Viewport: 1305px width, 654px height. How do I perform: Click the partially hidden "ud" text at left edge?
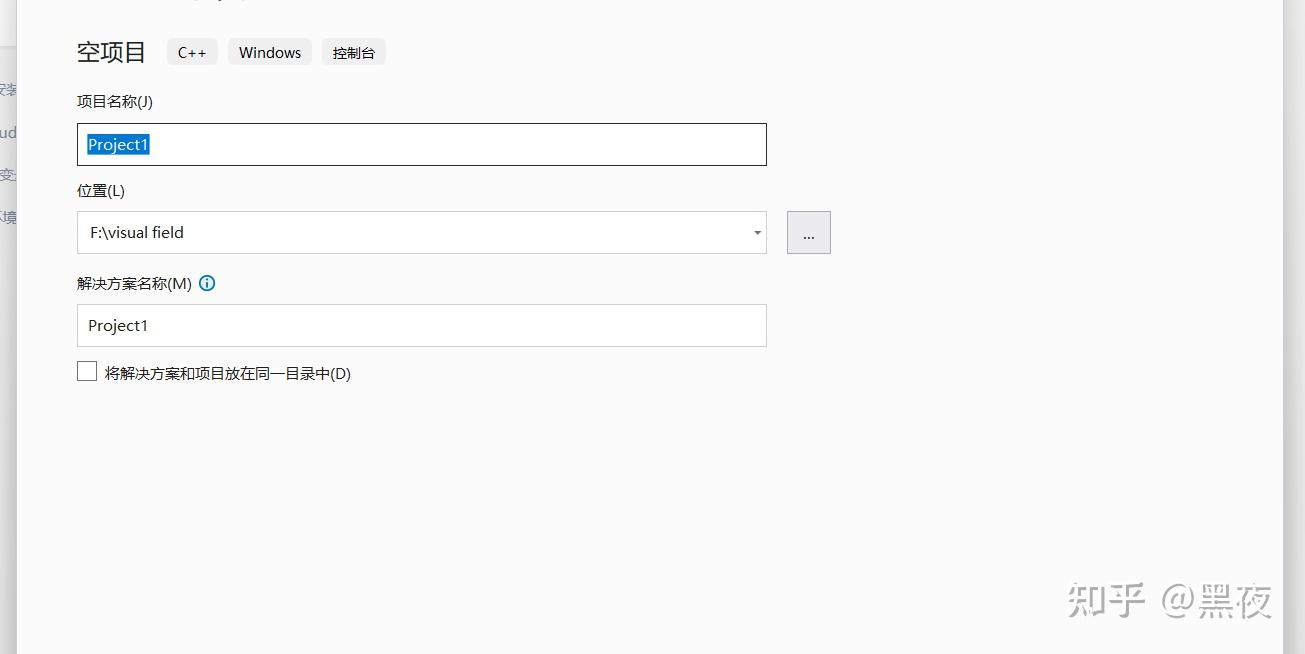pos(8,132)
